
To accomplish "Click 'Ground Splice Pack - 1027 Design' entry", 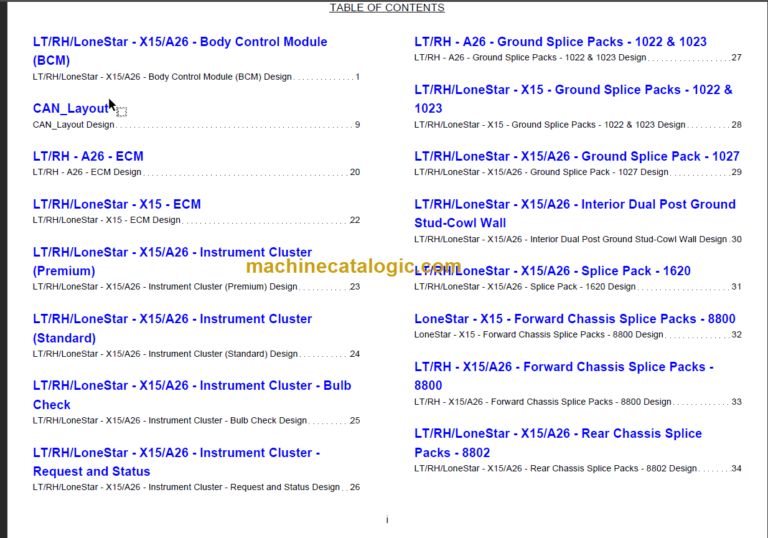I will [578, 172].
